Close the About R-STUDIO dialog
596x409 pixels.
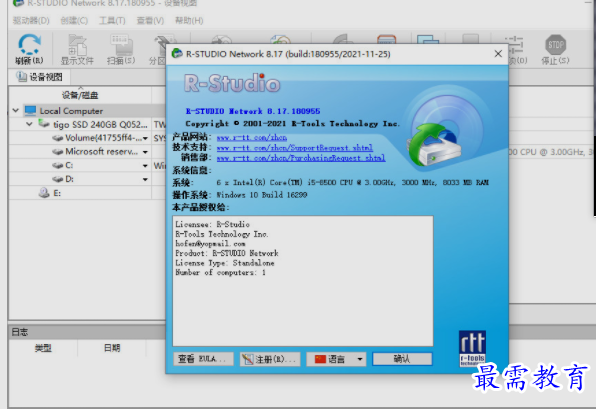498,54
